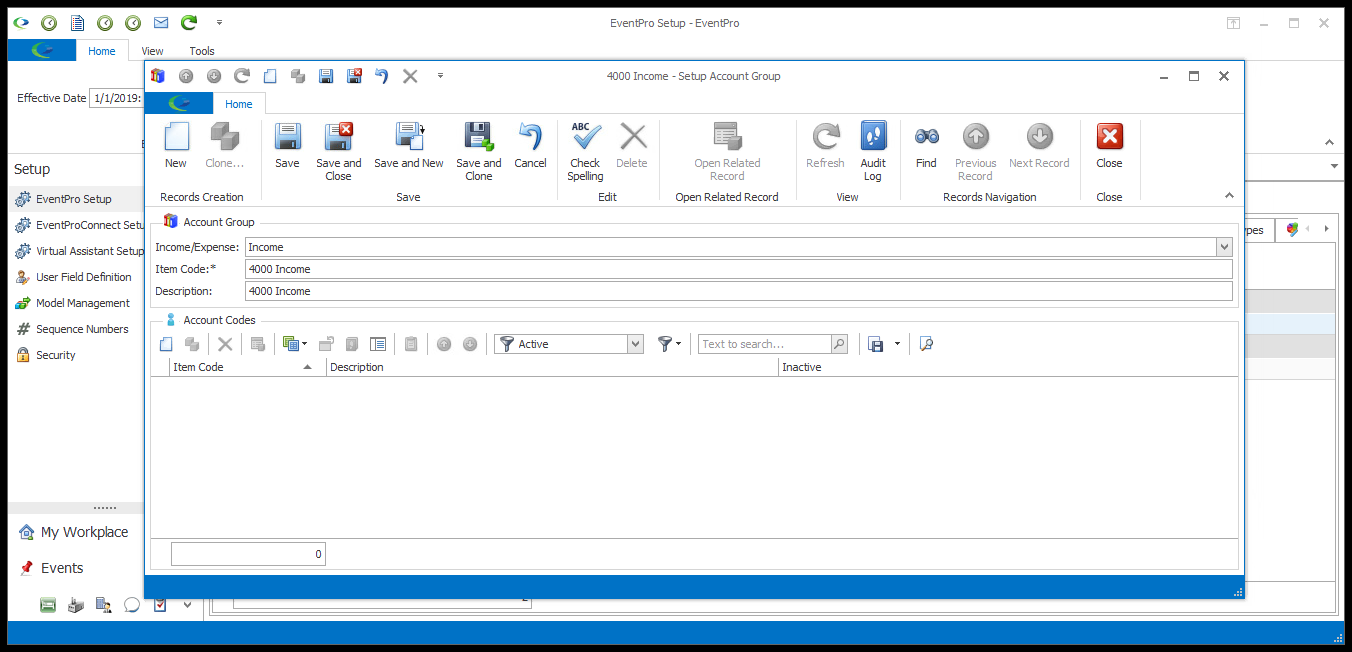The image size is (1352, 652).
Task: Click the search magnifier beside Text to search box
Action: 839,344
